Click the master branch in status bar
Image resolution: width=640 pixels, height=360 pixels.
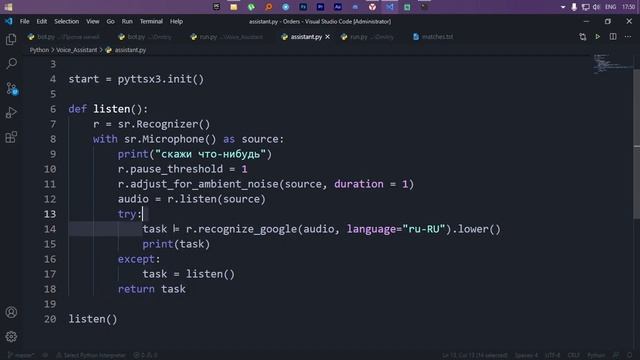[x=21, y=355]
